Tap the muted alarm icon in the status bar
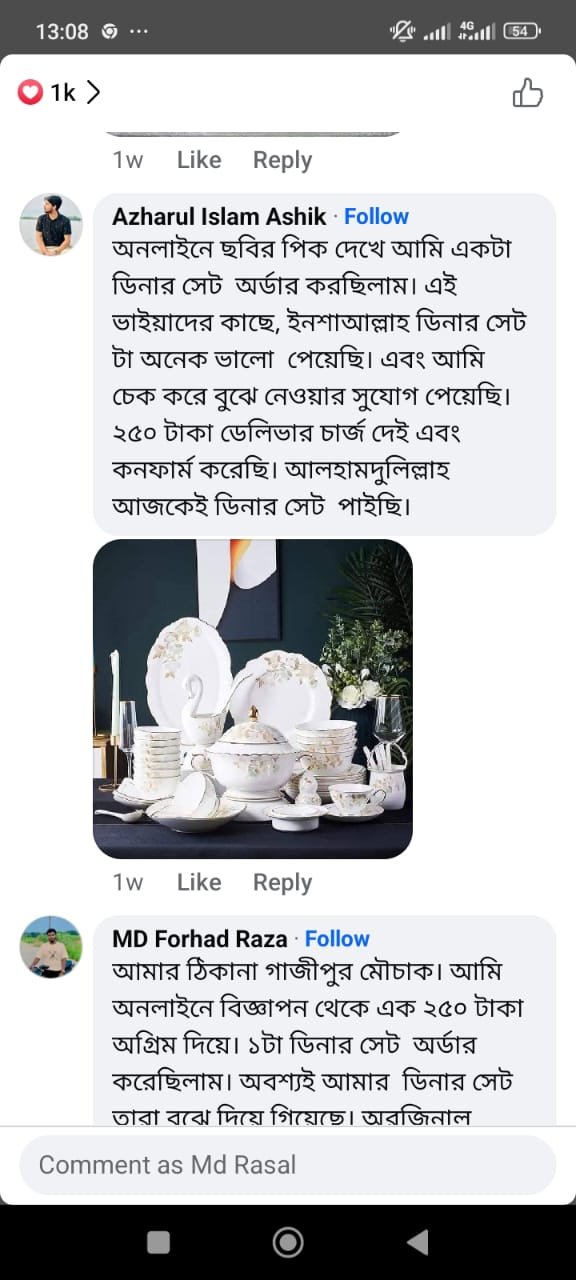 (x=402, y=30)
